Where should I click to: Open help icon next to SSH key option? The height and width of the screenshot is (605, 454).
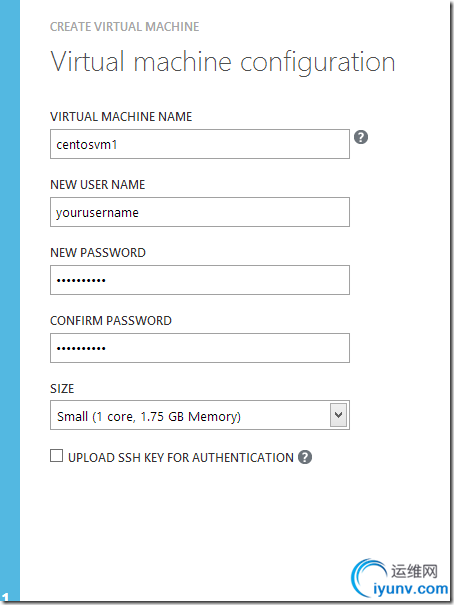point(305,457)
